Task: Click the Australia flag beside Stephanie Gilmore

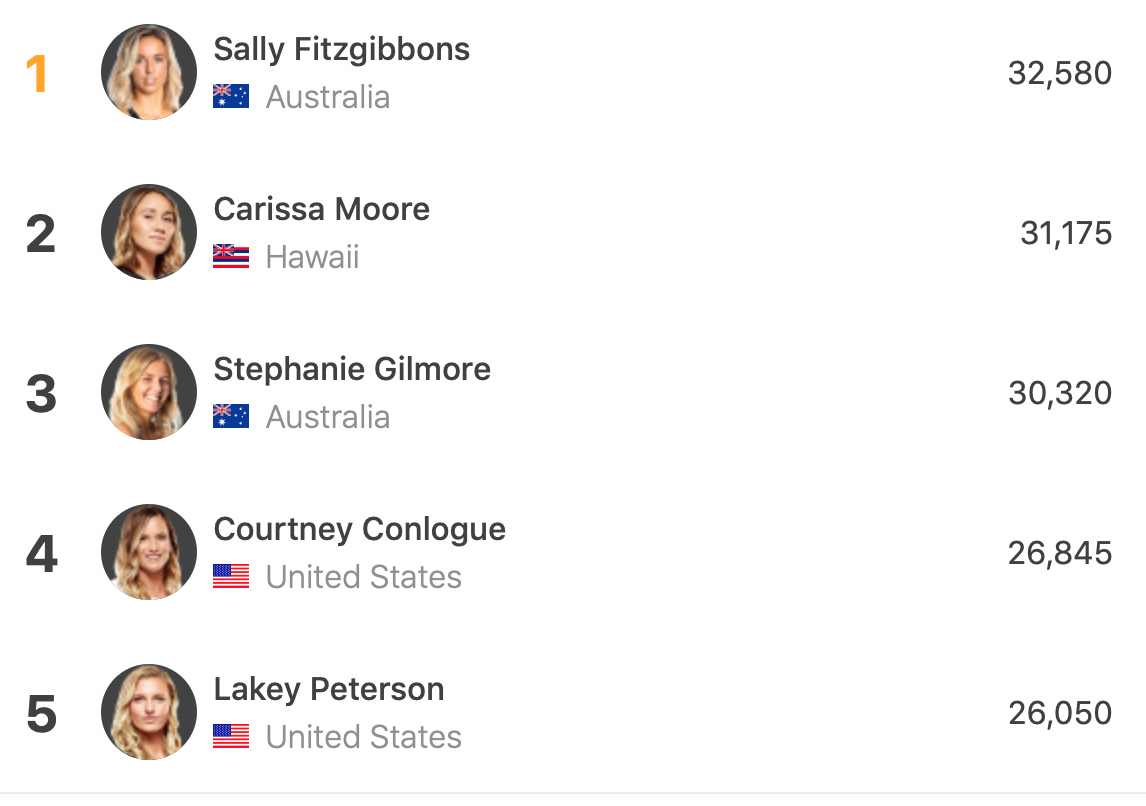Action: pyautogui.click(x=231, y=416)
